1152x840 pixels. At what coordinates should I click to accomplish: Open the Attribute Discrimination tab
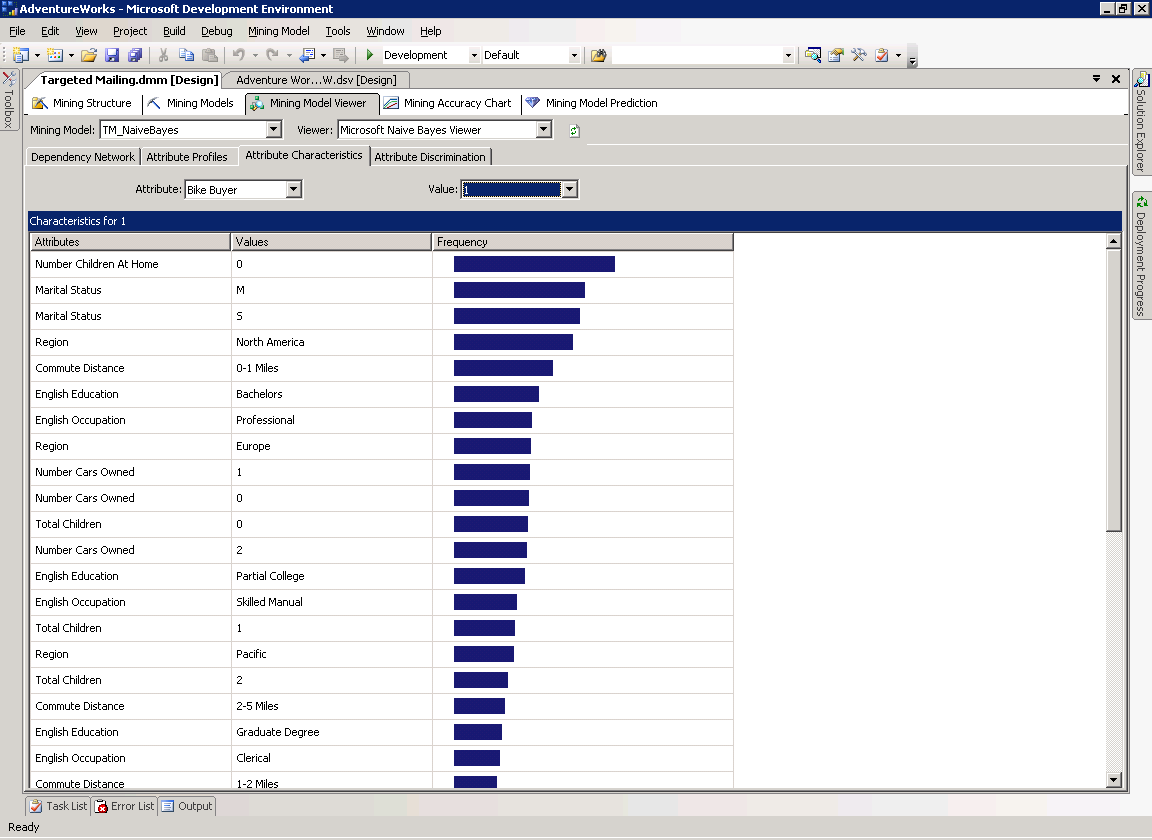click(x=430, y=157)
